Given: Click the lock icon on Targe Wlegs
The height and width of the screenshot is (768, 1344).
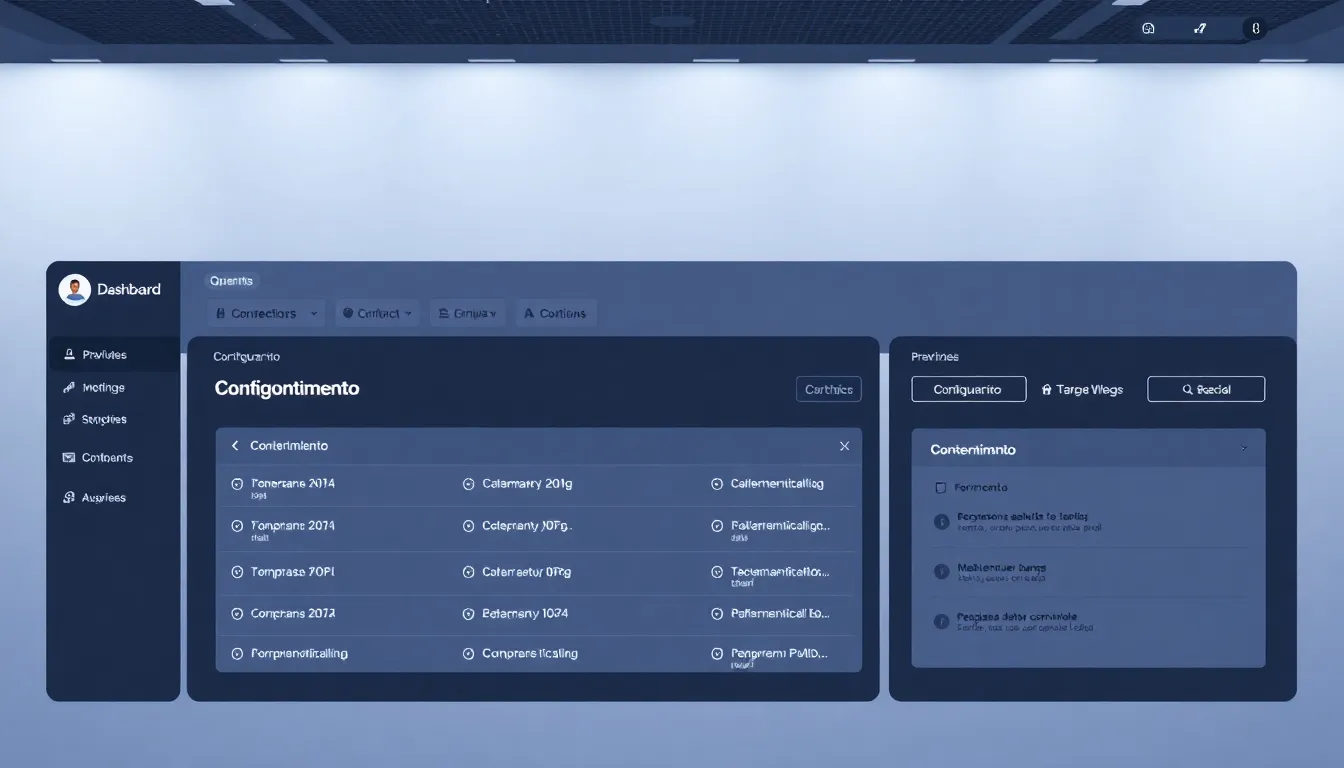Looking at the screenshot, I should tap(1046, 389).
